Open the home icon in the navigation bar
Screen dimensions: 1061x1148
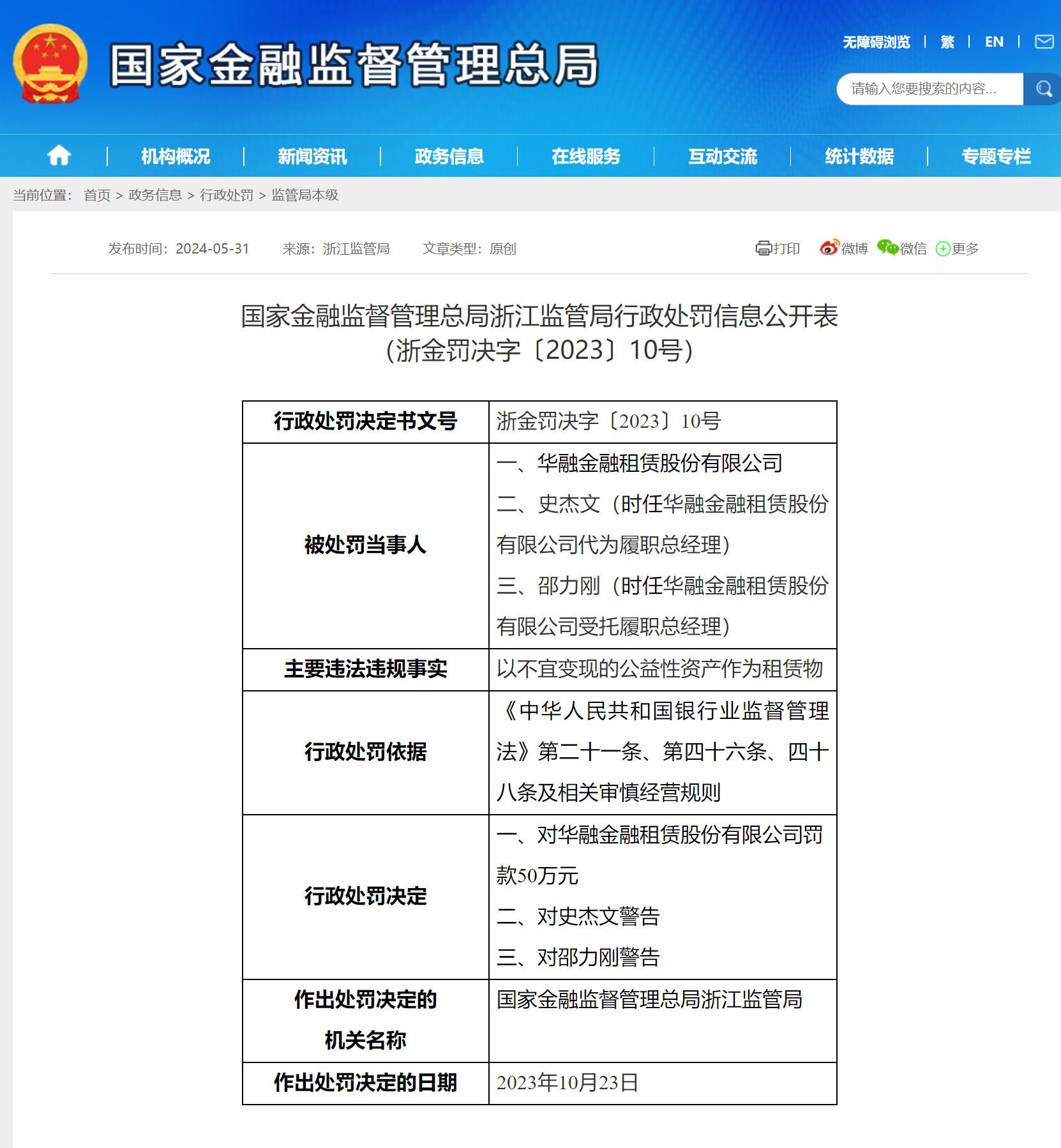pyautogui.click(x=59, y=155)
